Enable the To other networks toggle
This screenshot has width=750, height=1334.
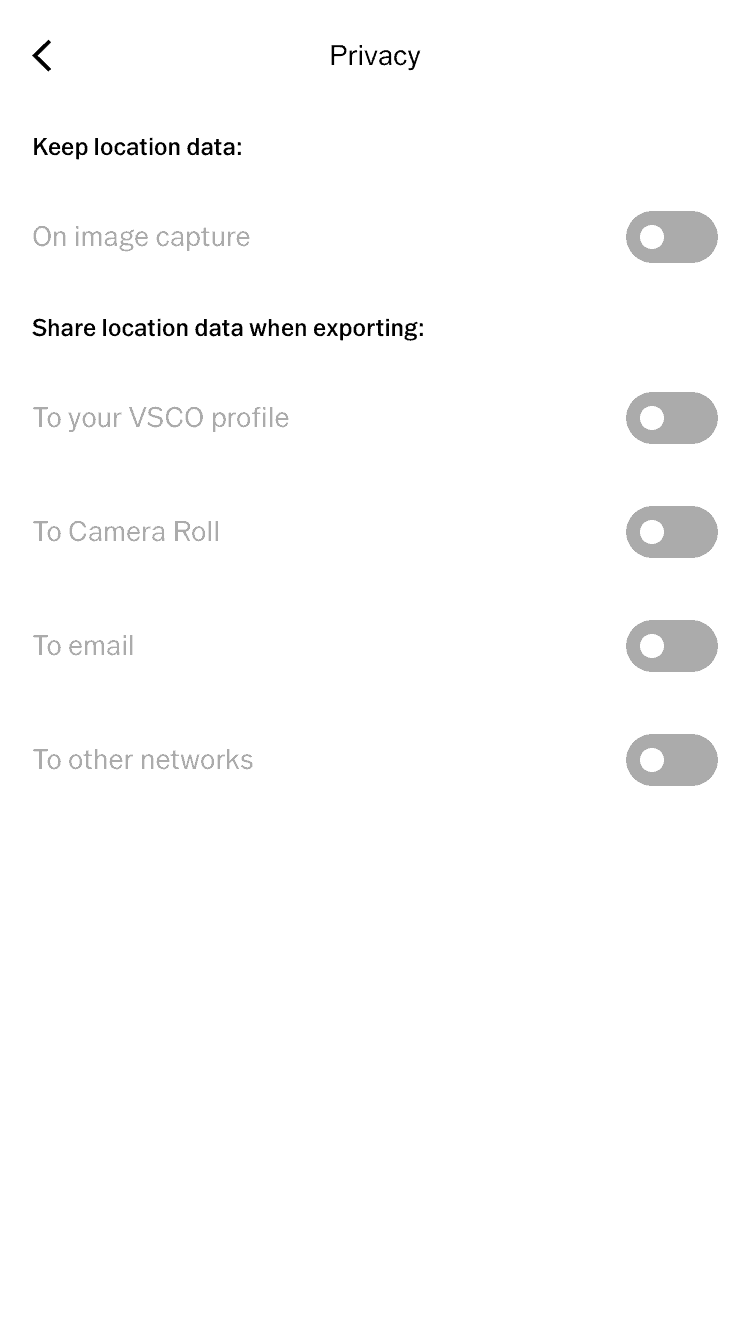pos(671,760)
